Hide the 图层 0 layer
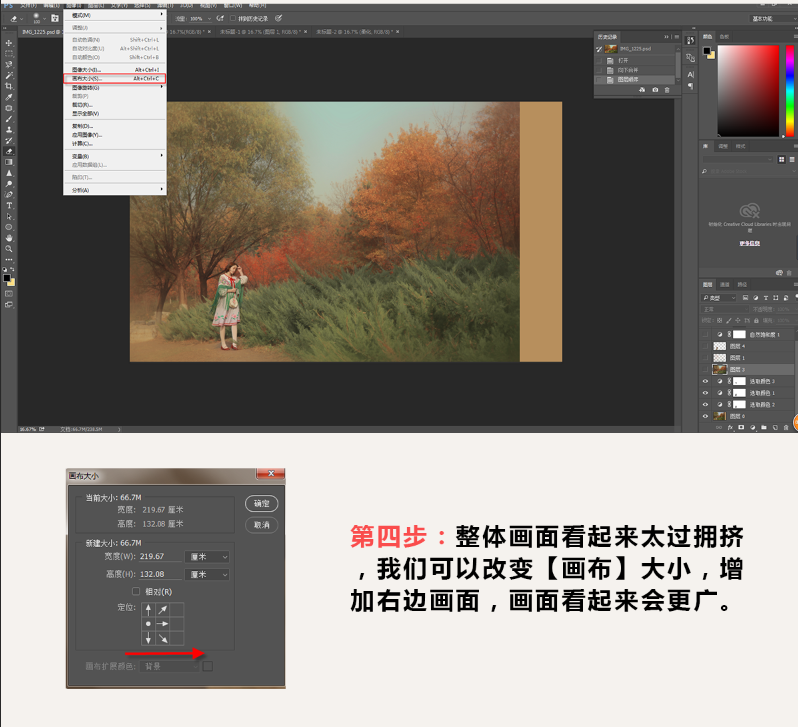798x727 pixels. (705, 416)
